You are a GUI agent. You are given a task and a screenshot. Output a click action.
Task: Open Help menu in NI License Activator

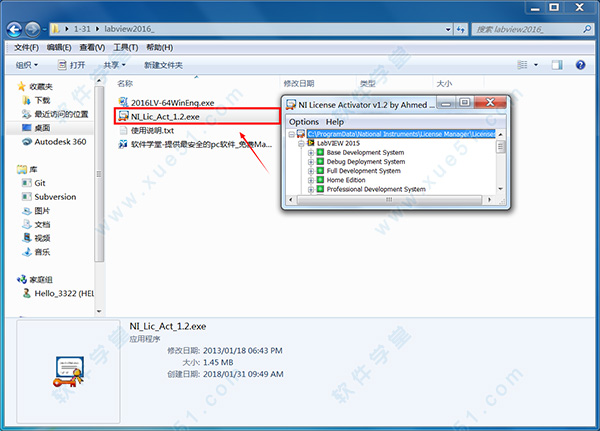[335, 122]
